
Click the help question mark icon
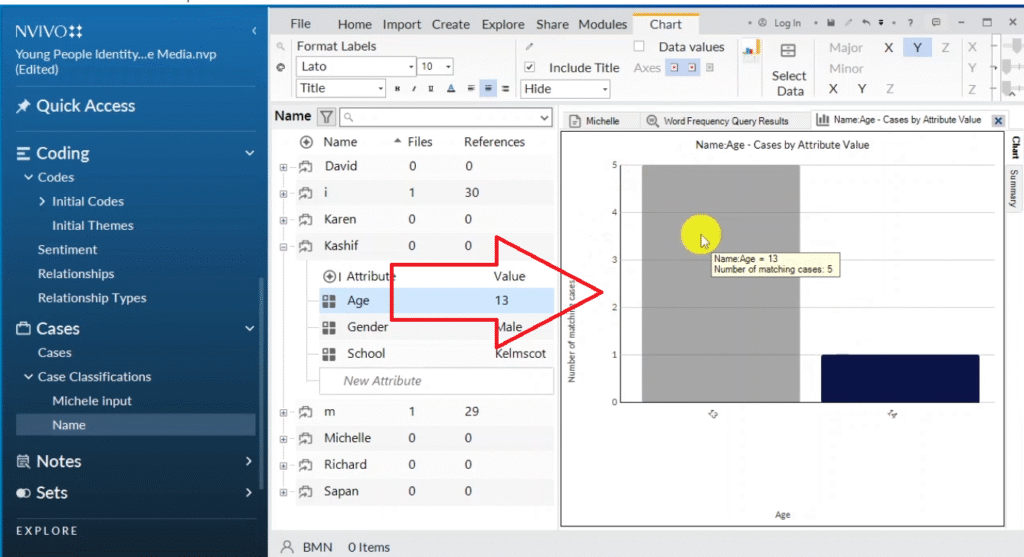(909, 23)
